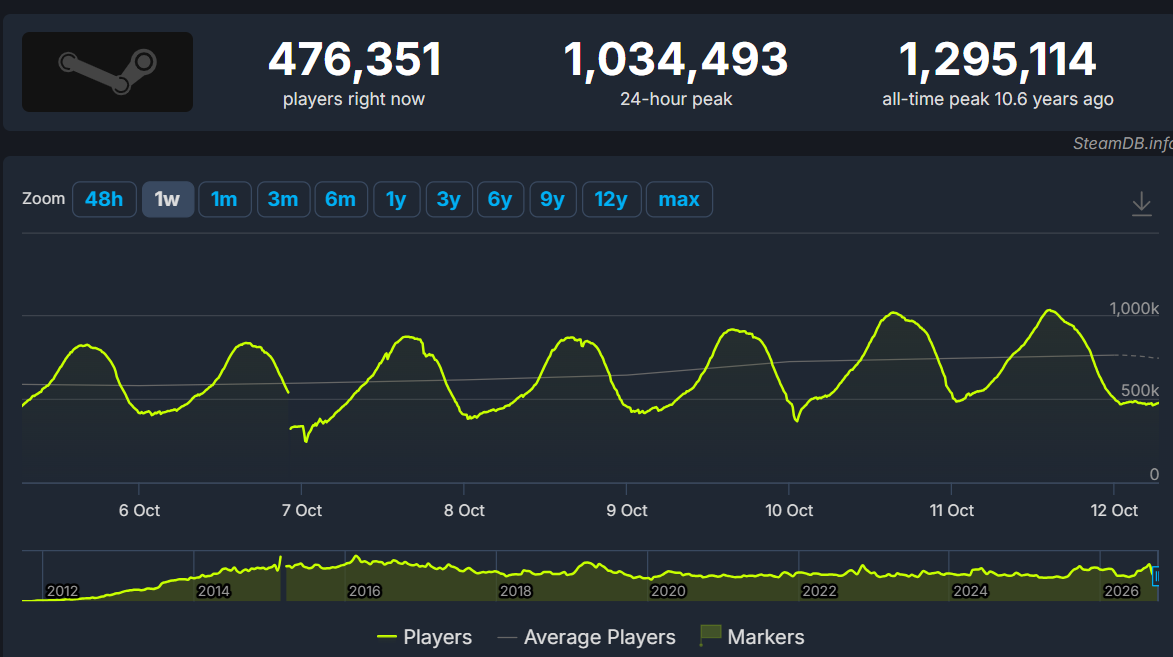This screenshot has width=1173, height=657.
Task: Pick the 6y zoom option
Action: tap(500, 199)
